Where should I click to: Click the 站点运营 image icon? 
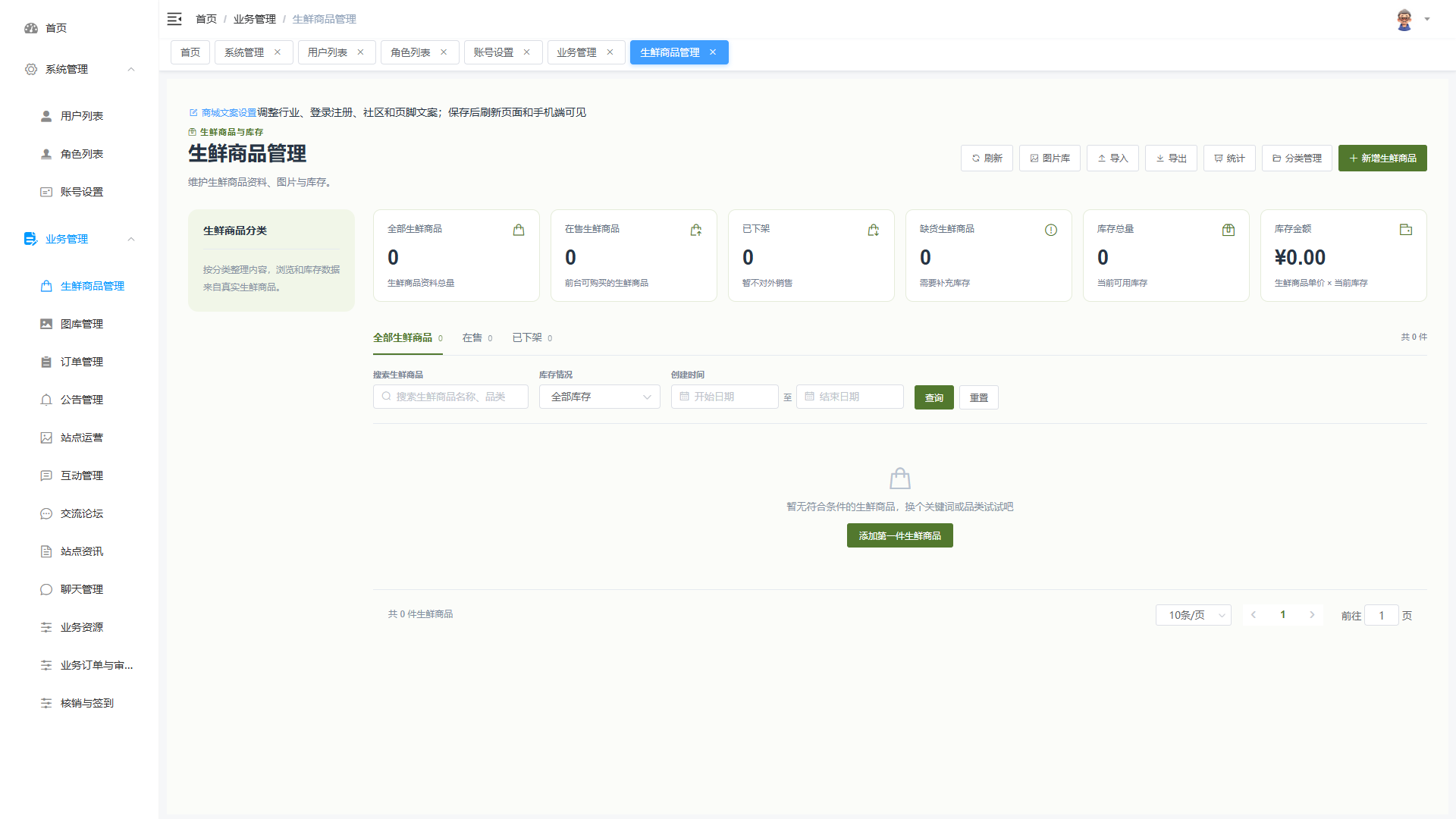pyautogui.click(x=46, y=438)
